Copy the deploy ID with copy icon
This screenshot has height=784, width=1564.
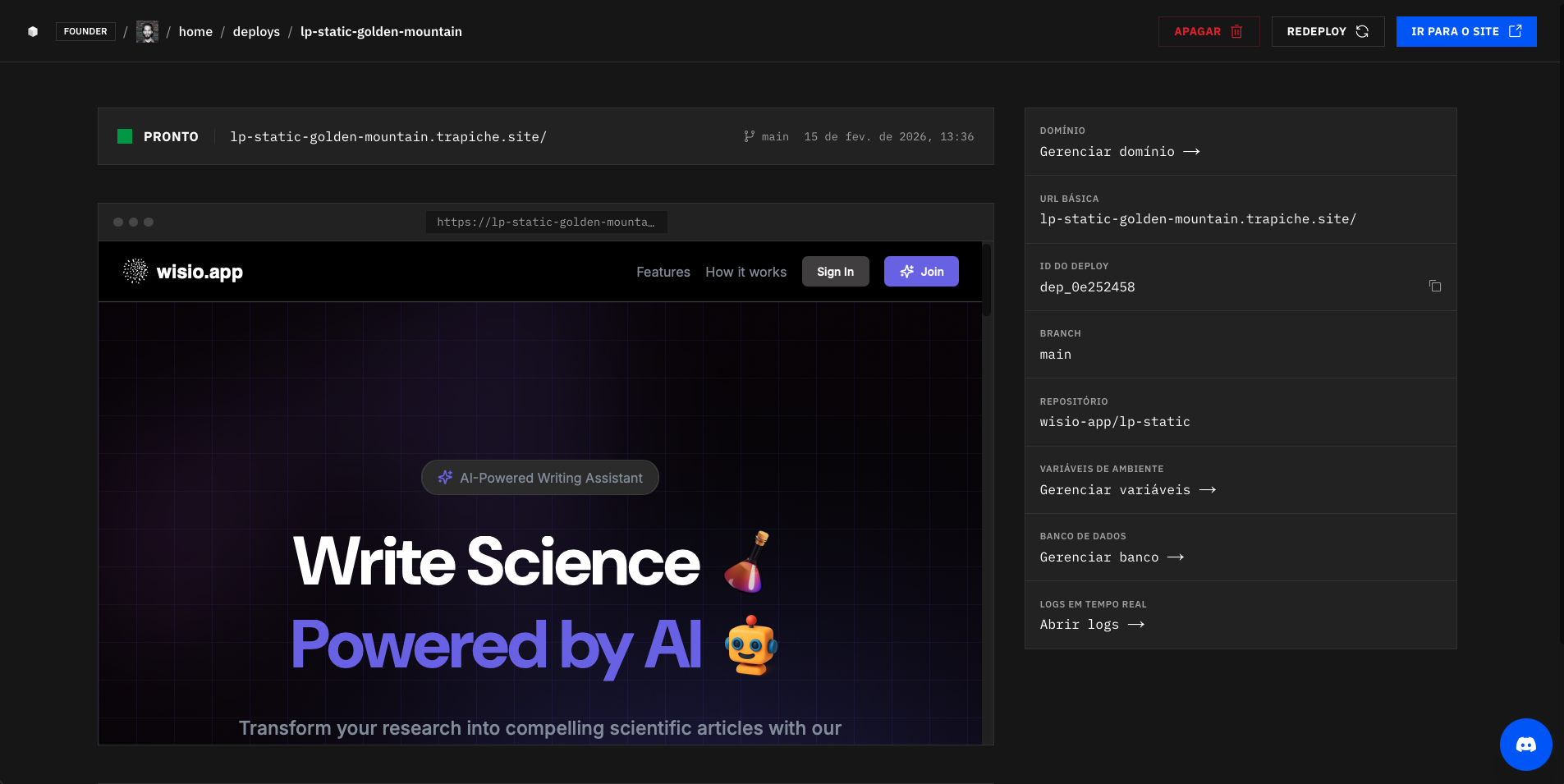point(1434,287)
